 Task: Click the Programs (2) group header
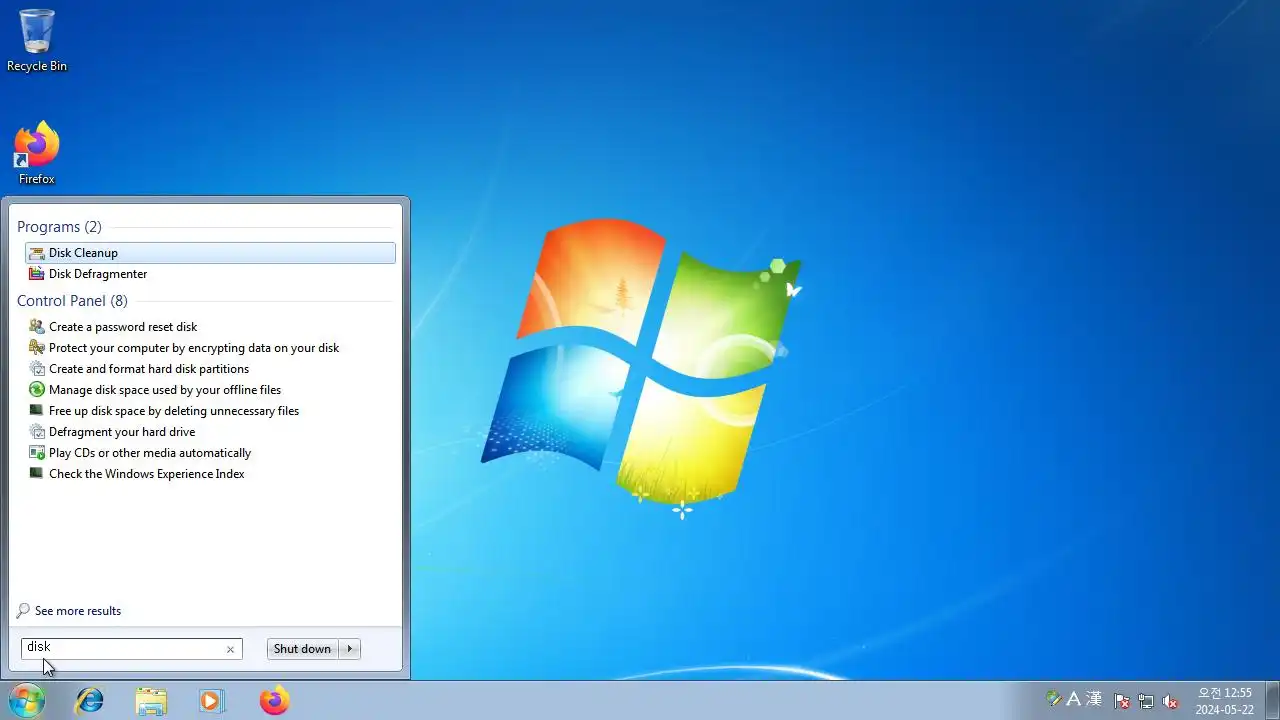tap(59, 227)
